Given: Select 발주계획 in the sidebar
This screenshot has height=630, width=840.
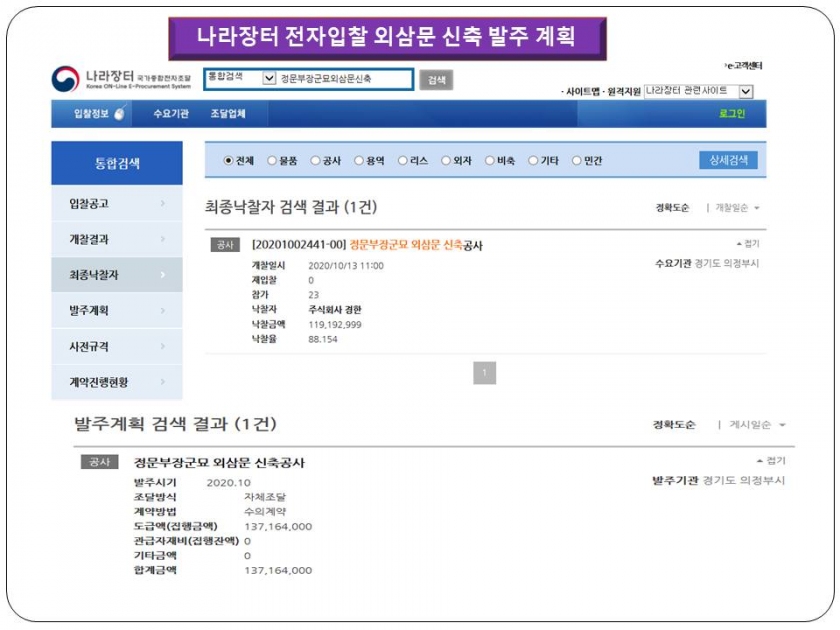Looking at the screenshot, I should pyautogui.click(x=117, y=311).
